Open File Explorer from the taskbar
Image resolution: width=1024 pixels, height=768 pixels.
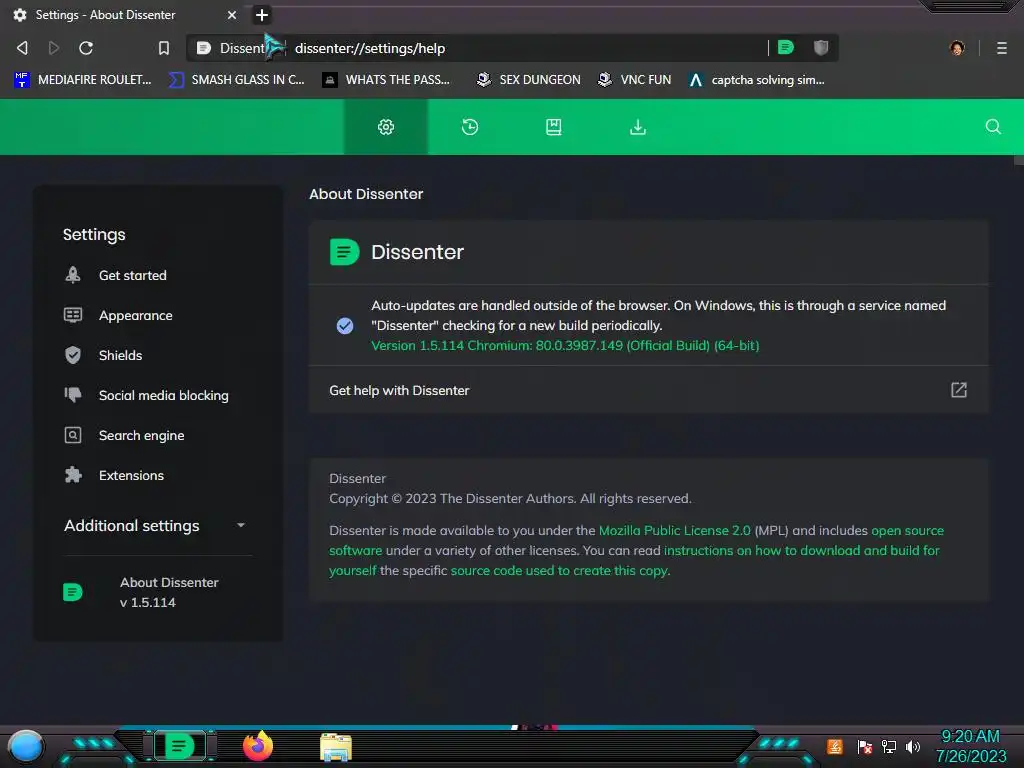click(336, 747)
